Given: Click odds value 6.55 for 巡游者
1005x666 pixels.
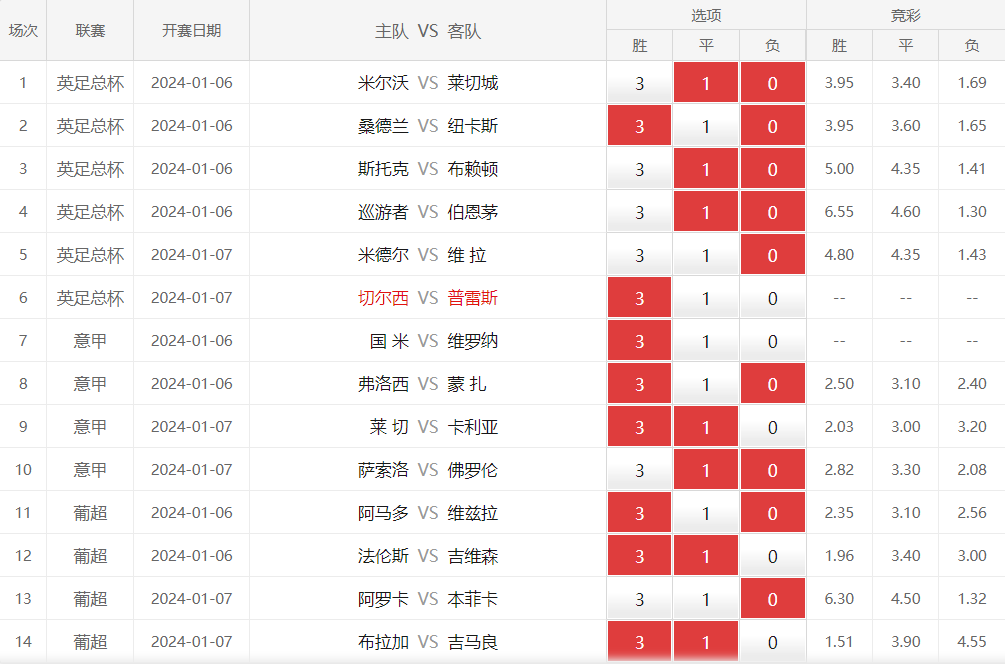Looking at the screenshot, I should (x=839, y=212).
